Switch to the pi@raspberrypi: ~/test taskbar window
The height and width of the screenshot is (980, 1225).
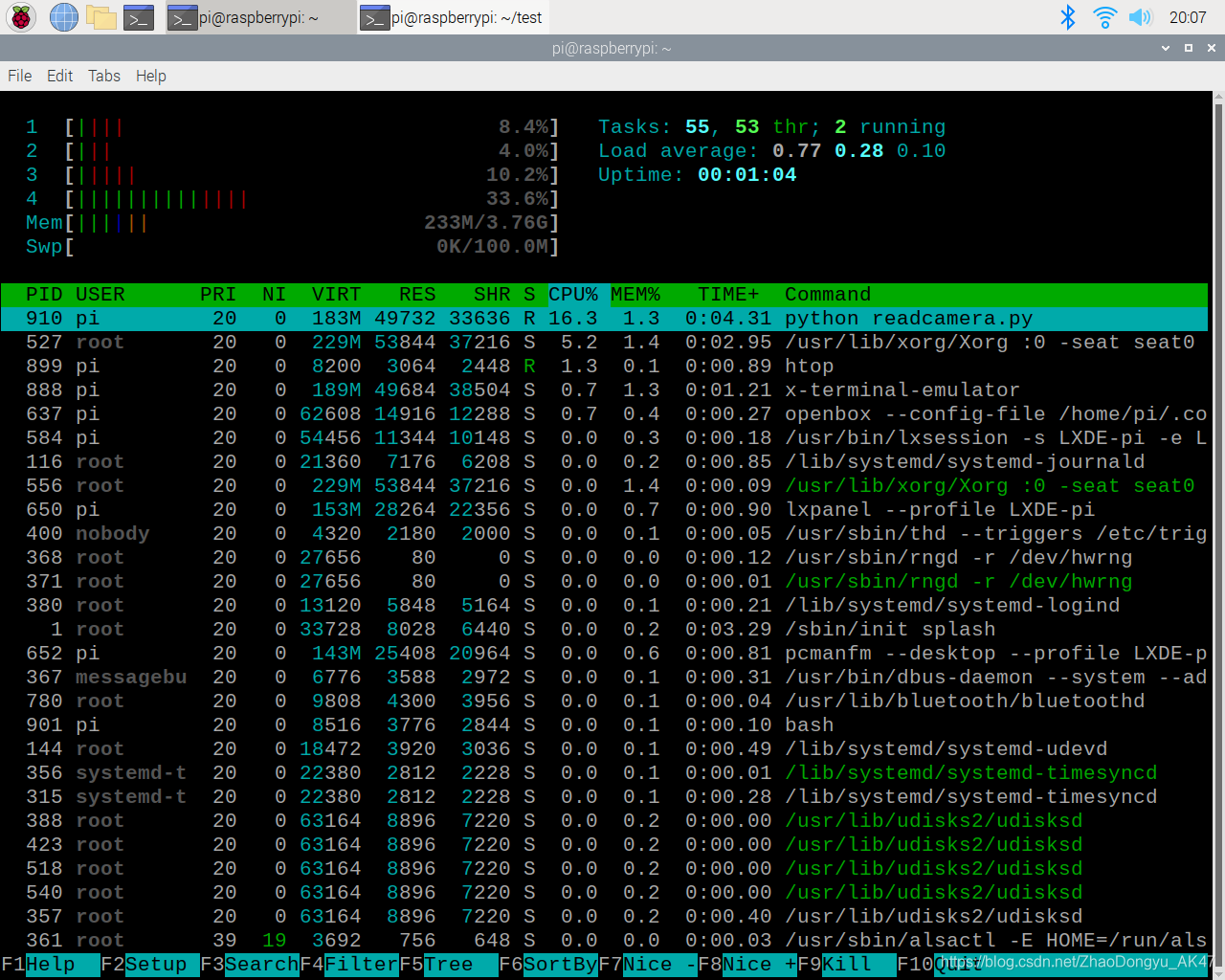point(452,17)
